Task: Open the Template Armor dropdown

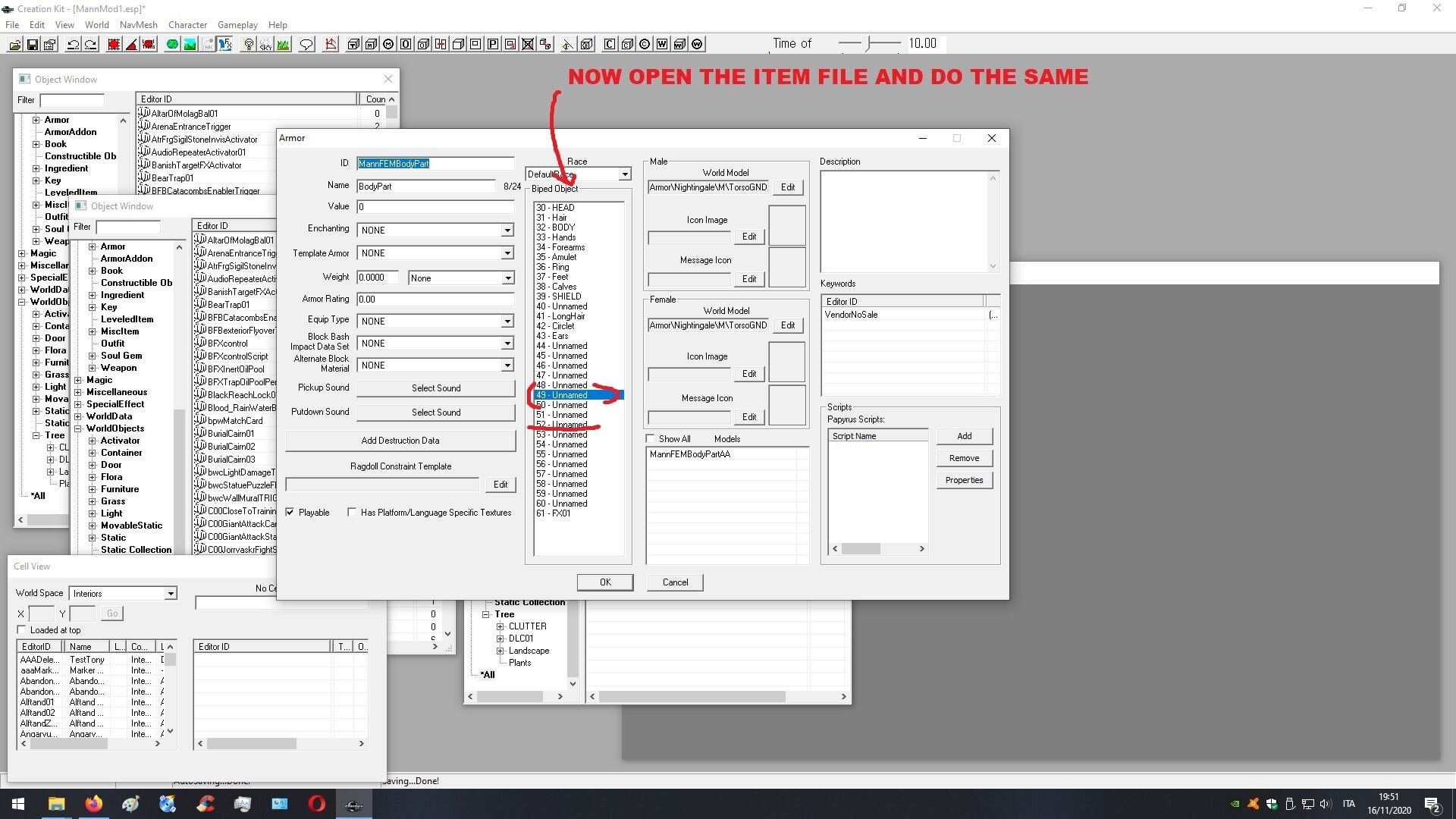Action: [x=507, y=253]
